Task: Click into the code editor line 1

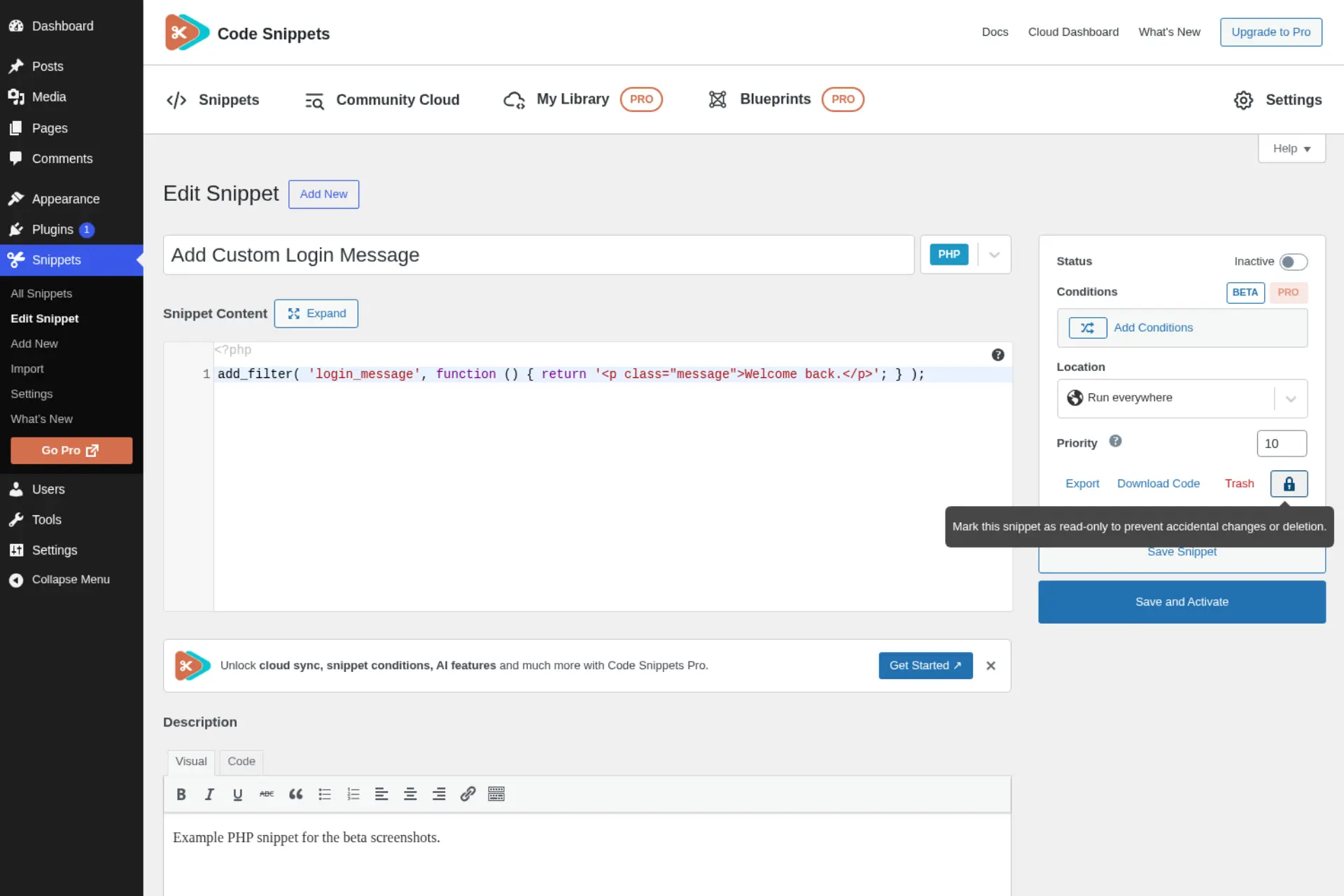Action: pos(612,374)
